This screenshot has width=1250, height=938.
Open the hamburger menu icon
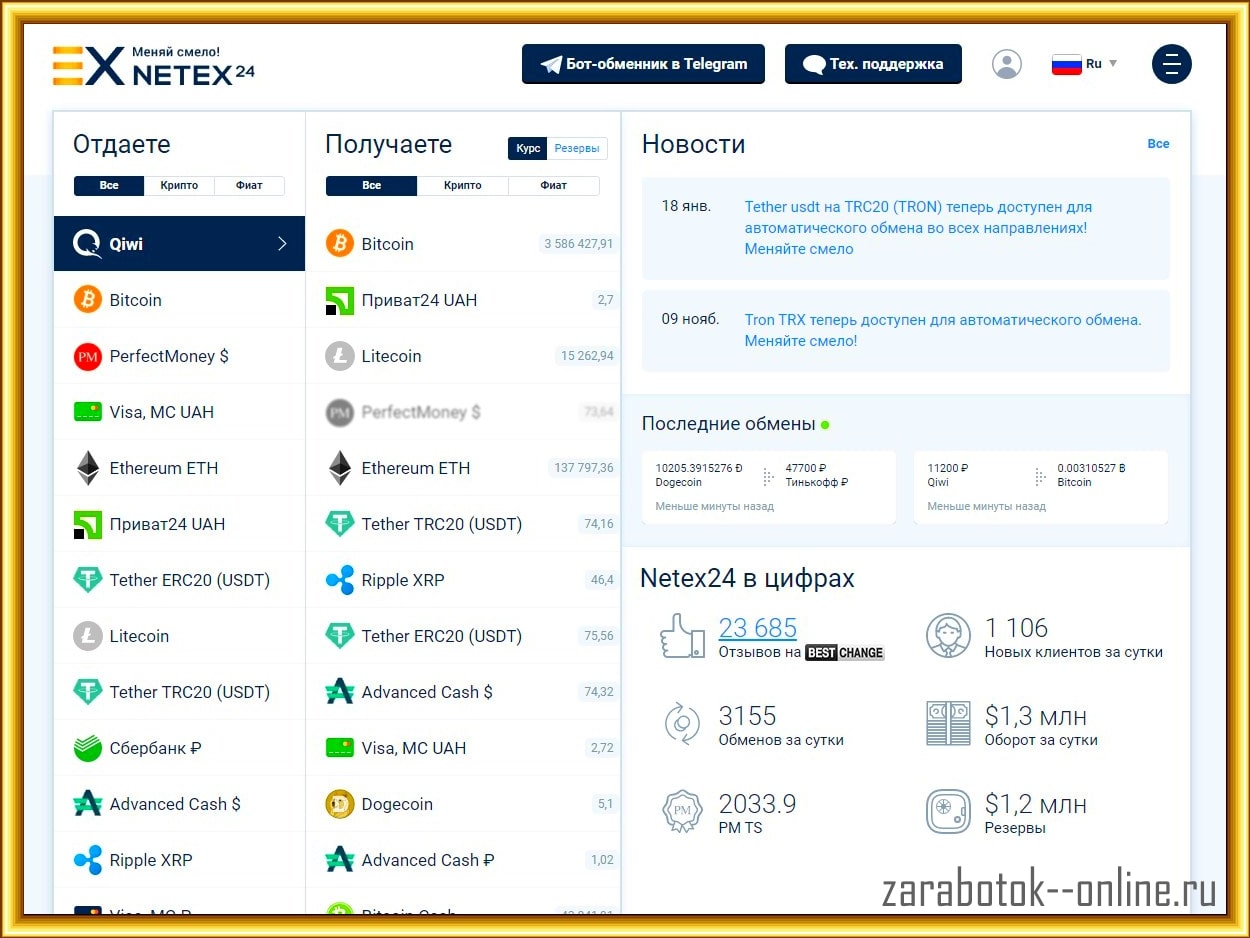(x=1171, y=64)
